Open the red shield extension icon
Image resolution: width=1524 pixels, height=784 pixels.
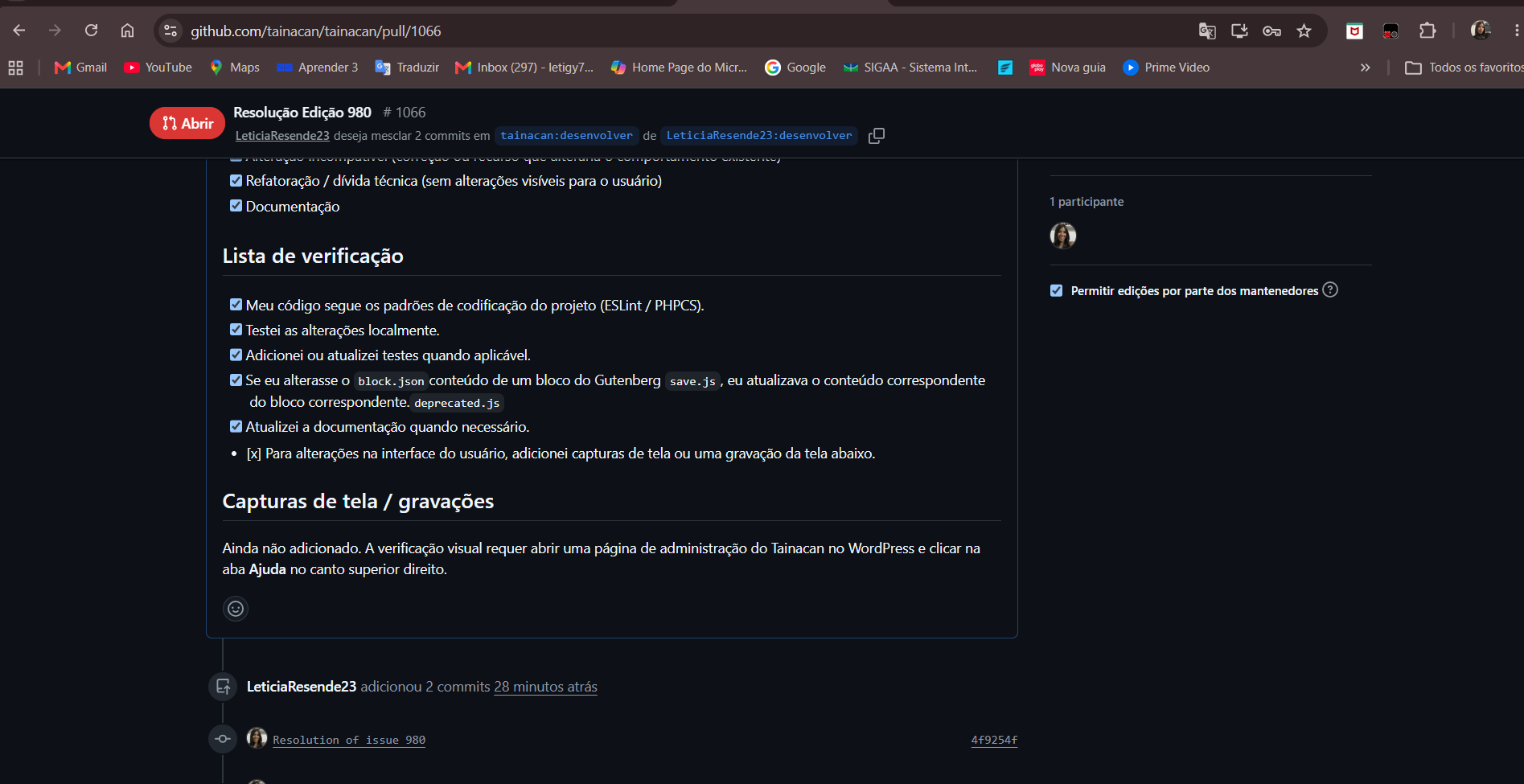tap(1355, 31)
